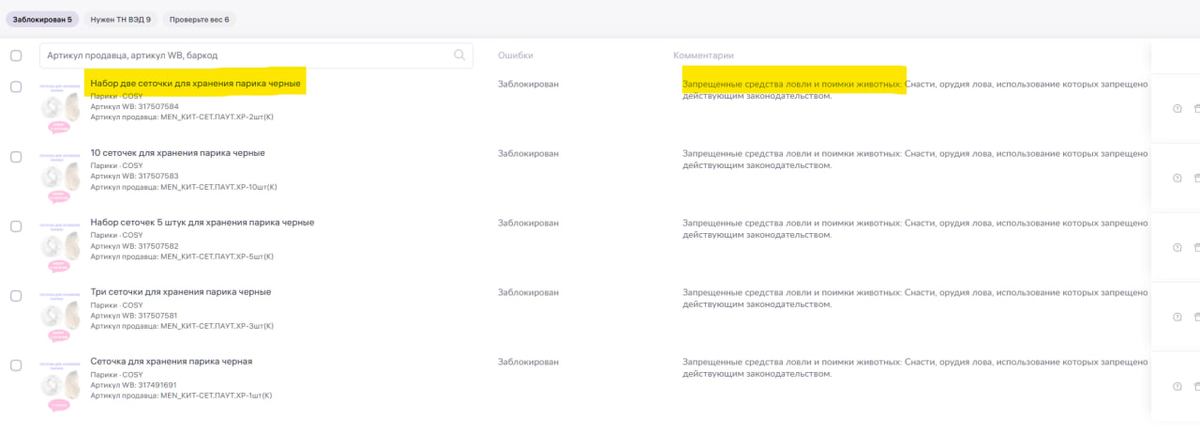The height and width of the screenshot is (435, 1200).
Task: Click thumbnail of 'Сеточка для хранения парика черная'
Action: click(59, 384)
